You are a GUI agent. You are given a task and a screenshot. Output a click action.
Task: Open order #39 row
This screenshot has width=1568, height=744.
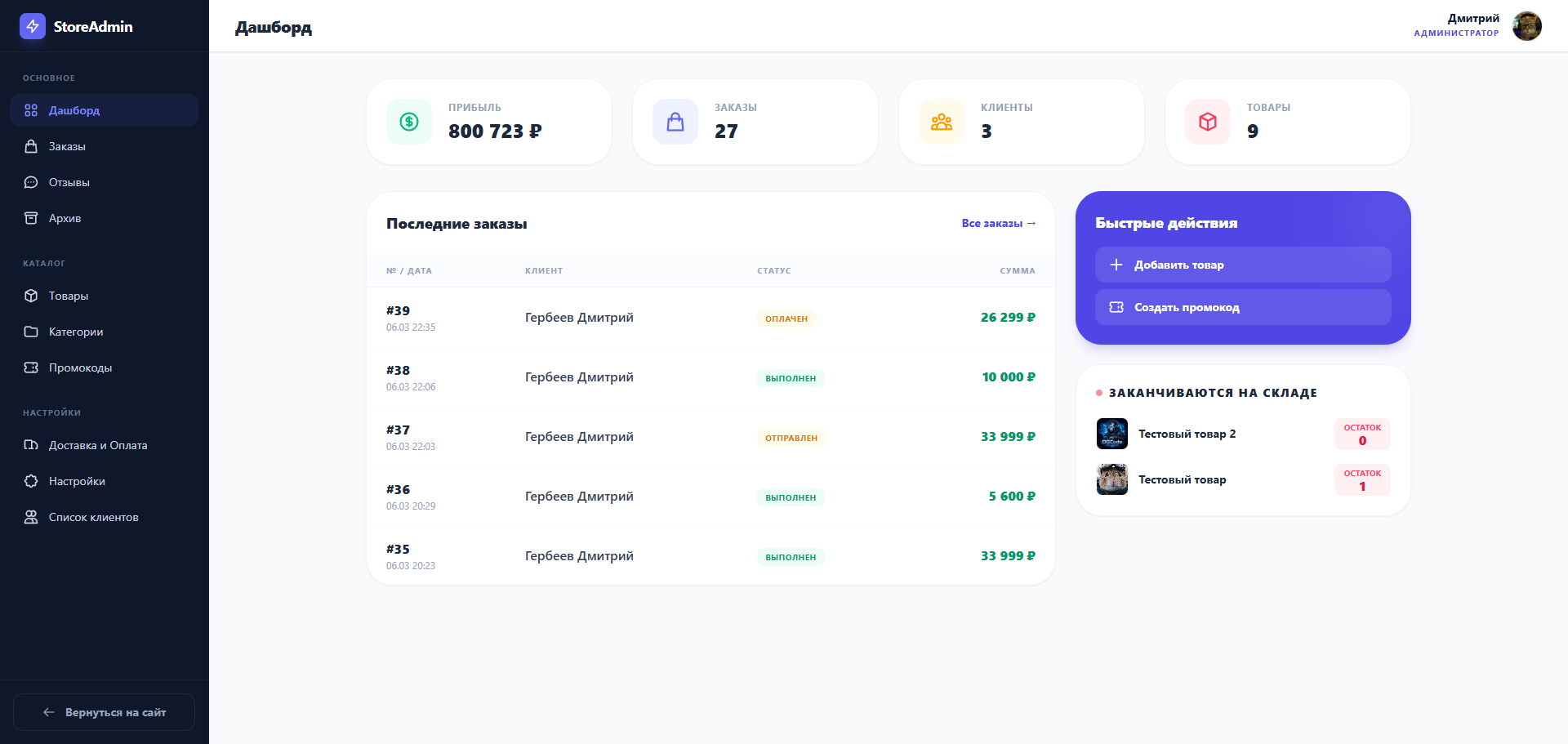[710, 318]
